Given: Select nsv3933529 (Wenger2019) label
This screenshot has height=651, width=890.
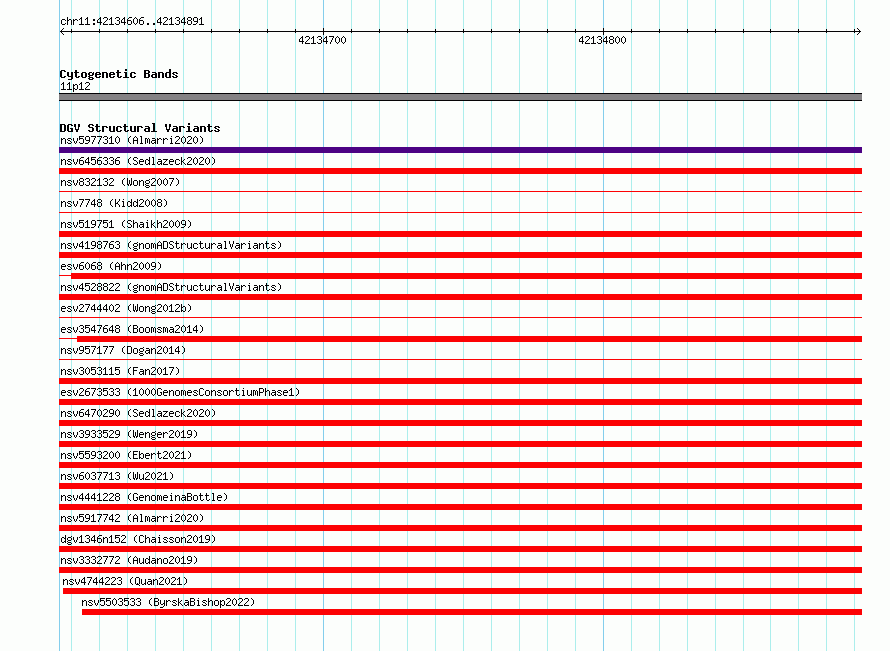Looking at the screenshot, I should click(x=129, y=434).
